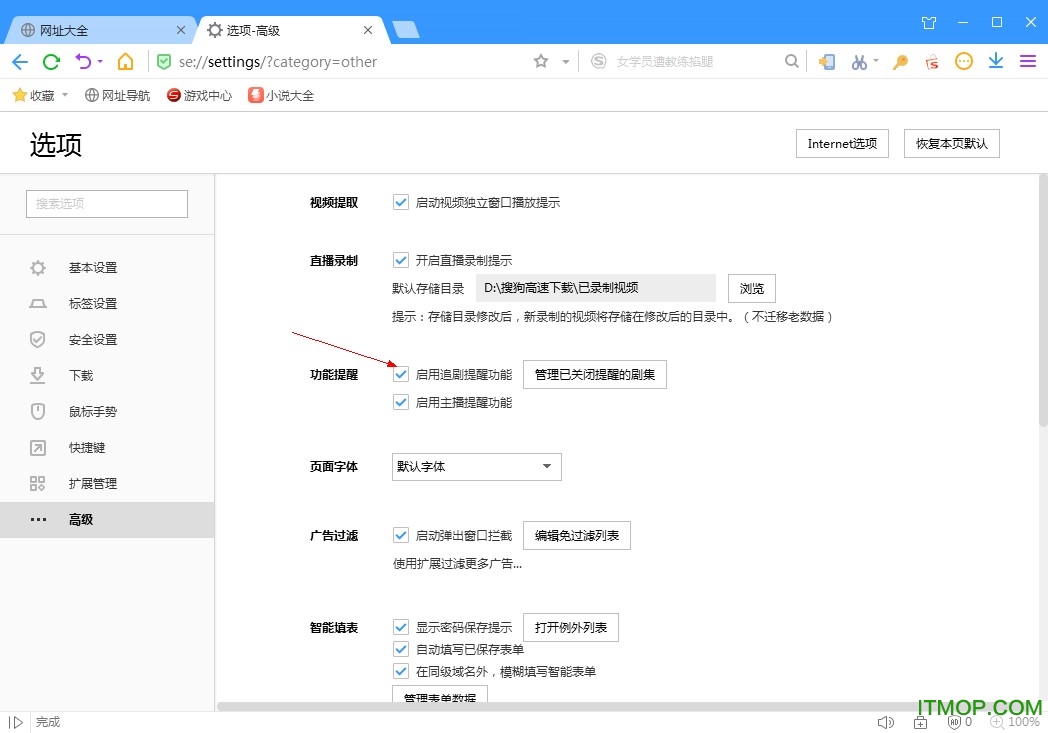Select 下载 in the settings sidebar
This screenshot has width=1048, height=733.
pyautogui.click(x=81, y=375)
